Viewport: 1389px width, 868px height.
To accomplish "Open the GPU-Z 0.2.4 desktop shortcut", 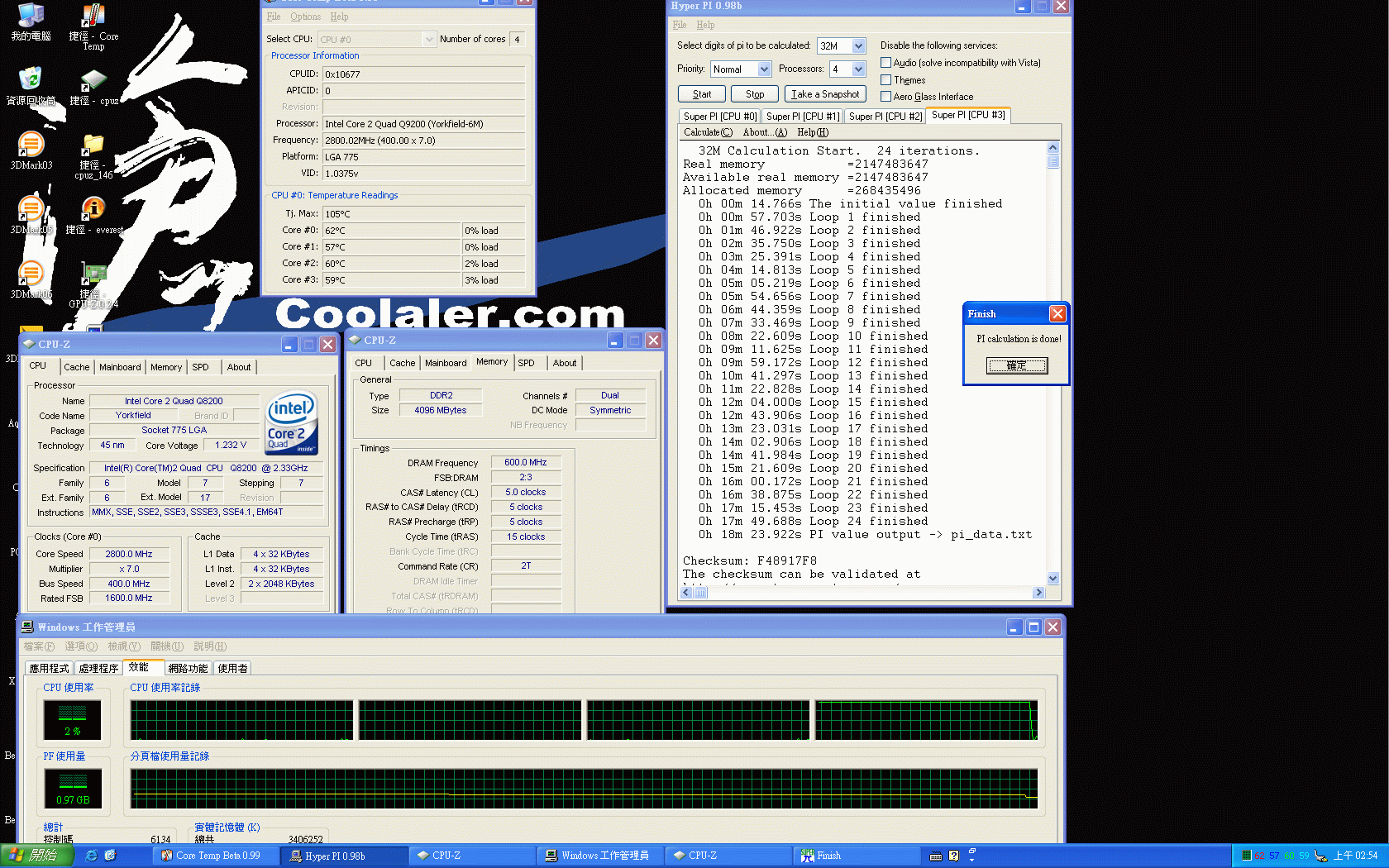I will 93,285.
